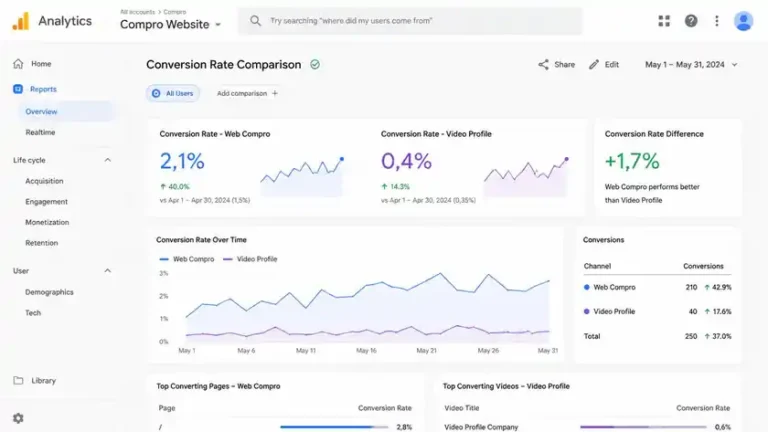
Task: Click the 2,1% Web Compro conversion rate
Action: (x=182, y=161)
